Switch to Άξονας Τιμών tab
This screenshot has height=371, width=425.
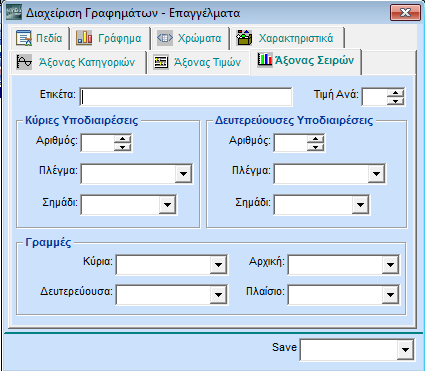198,62
